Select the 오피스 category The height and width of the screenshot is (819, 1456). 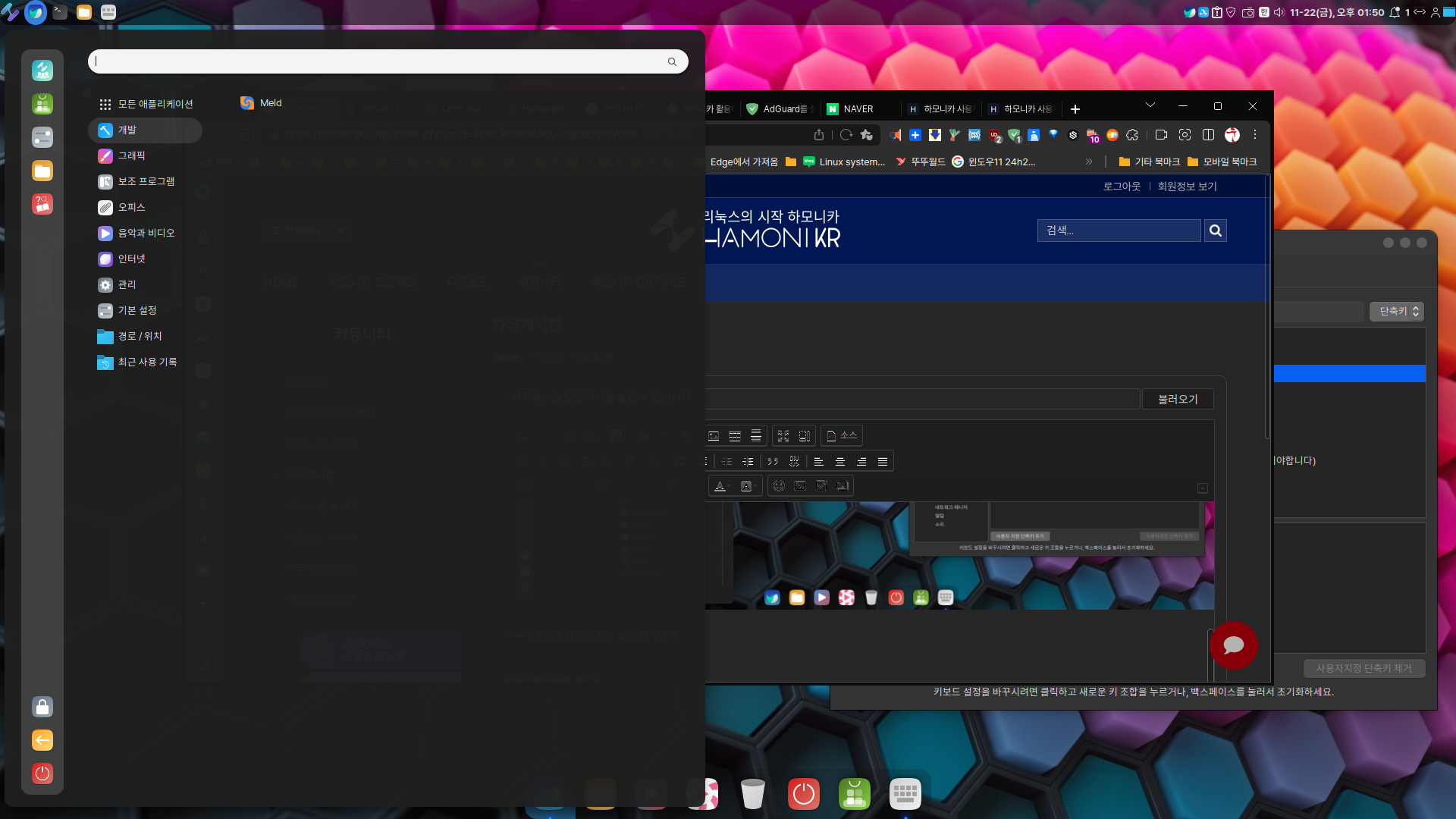tap(146, 208)
